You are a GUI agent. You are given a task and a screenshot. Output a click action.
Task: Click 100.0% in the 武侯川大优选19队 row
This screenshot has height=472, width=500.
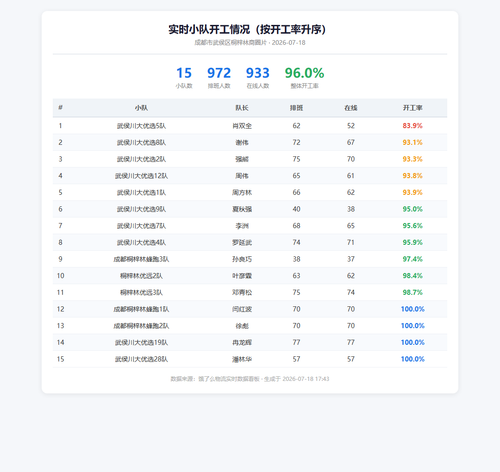tap(412, 342)
